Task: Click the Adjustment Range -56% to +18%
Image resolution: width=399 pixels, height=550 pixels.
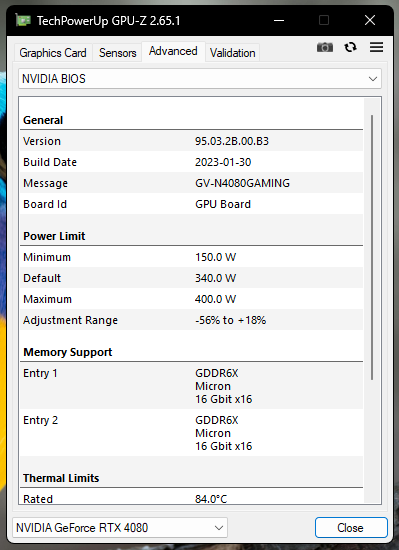Action: (x=230, y=320)
